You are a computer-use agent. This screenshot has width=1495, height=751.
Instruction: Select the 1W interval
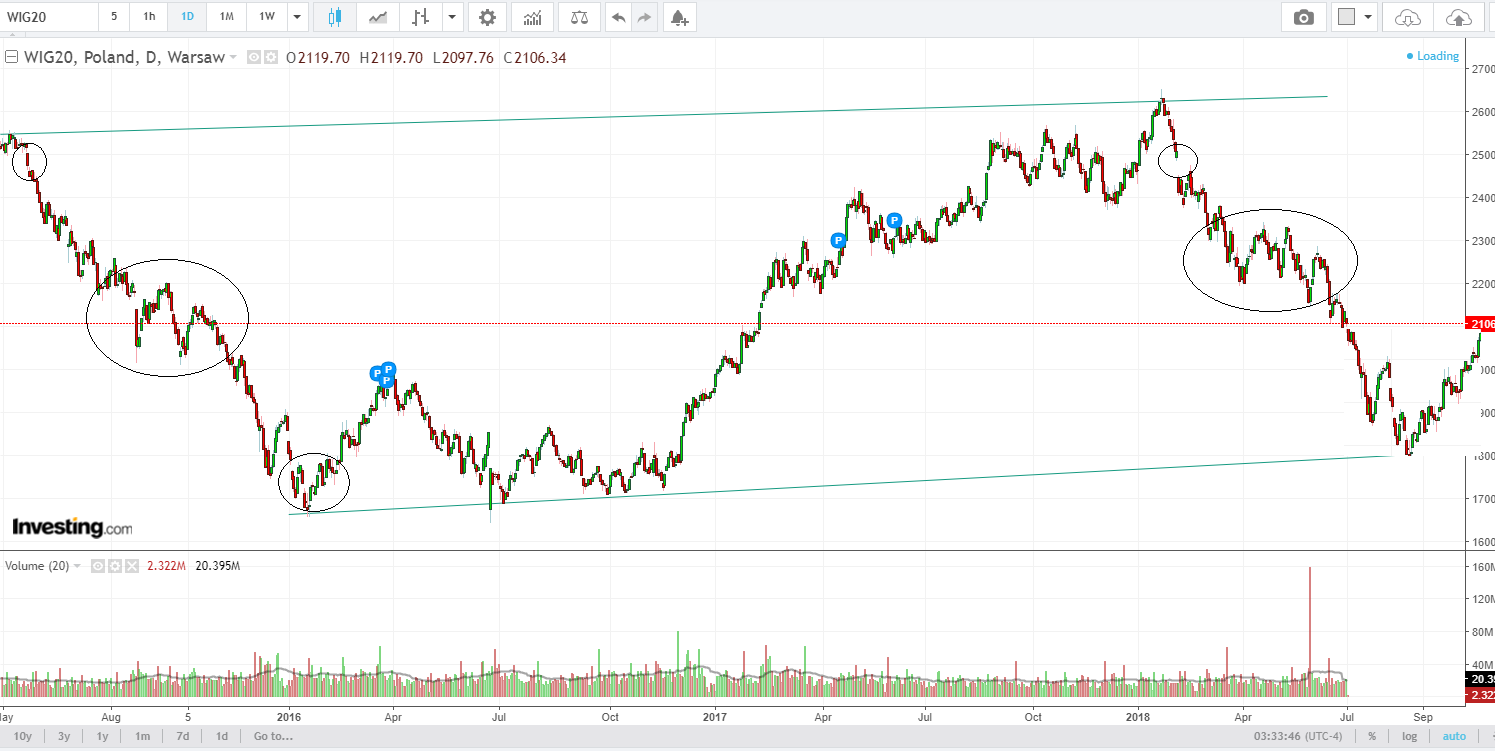tap(266, 17)
